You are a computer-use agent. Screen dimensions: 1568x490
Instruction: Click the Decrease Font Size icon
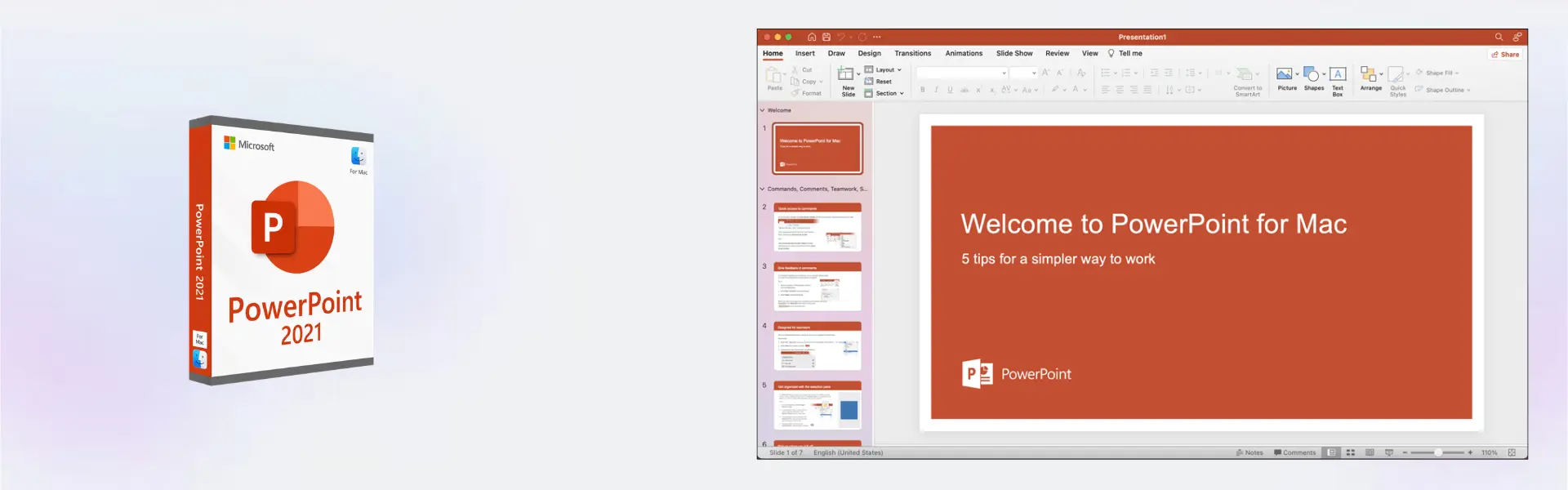pyautogui.click(x=1060, y=73)
